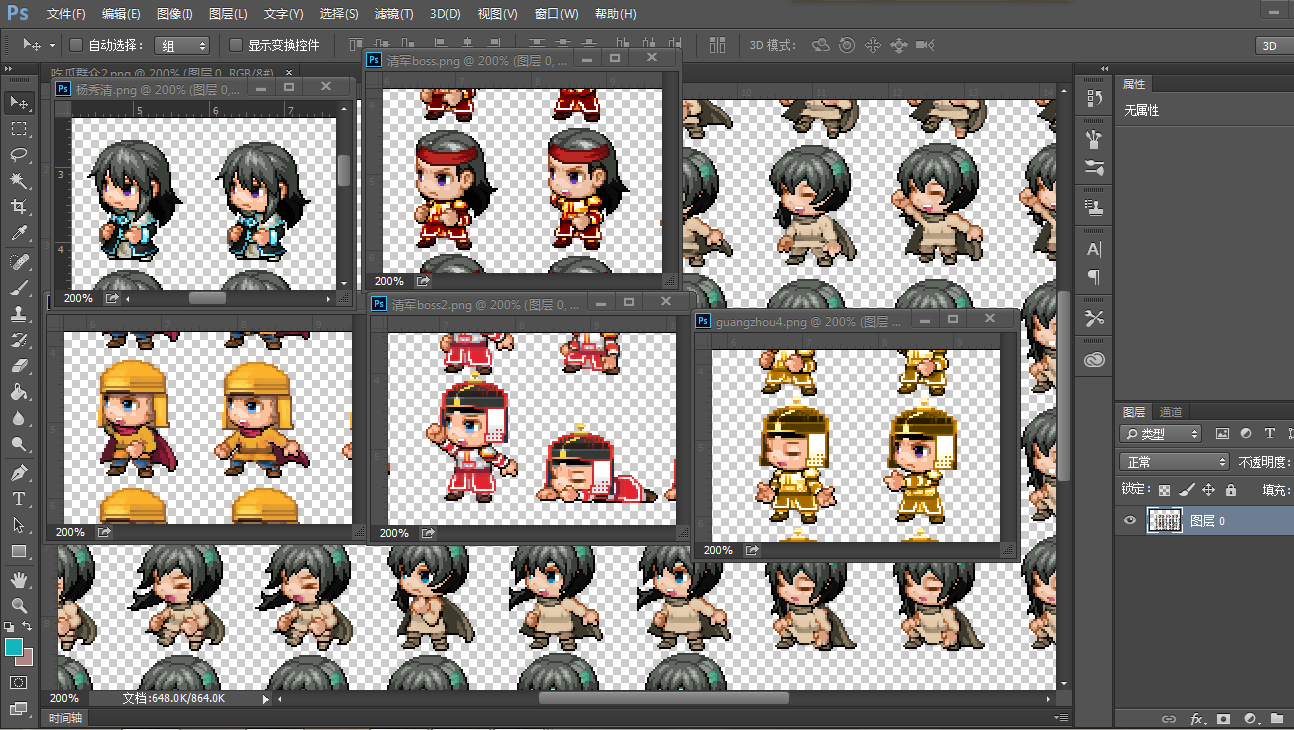Activate the Horizontal Type tool

click(19, 499)
